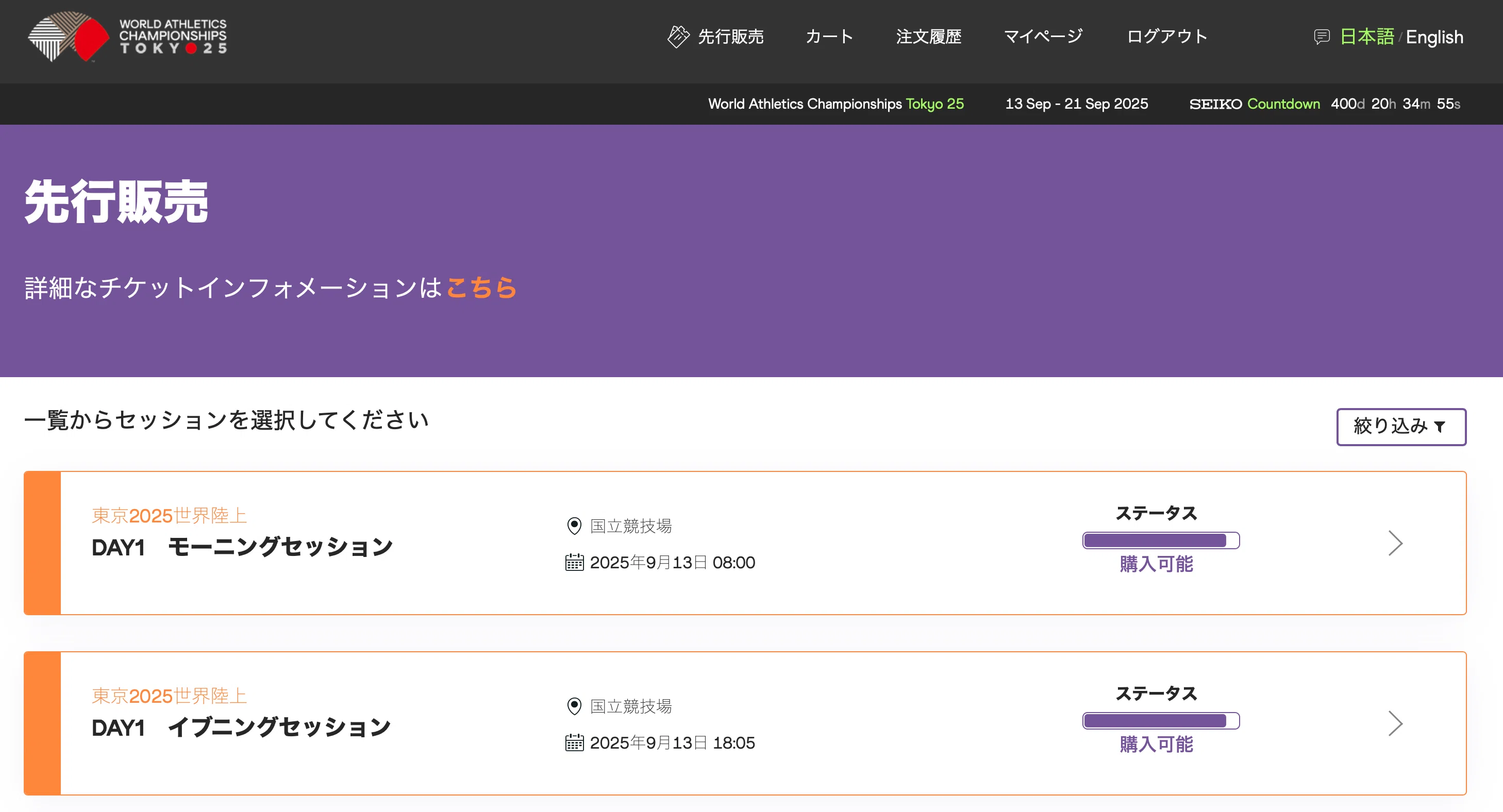The width and height of the screenshot is (1503, 812).
Task: Select 日本語 language option
Action: coord(1366,37)
